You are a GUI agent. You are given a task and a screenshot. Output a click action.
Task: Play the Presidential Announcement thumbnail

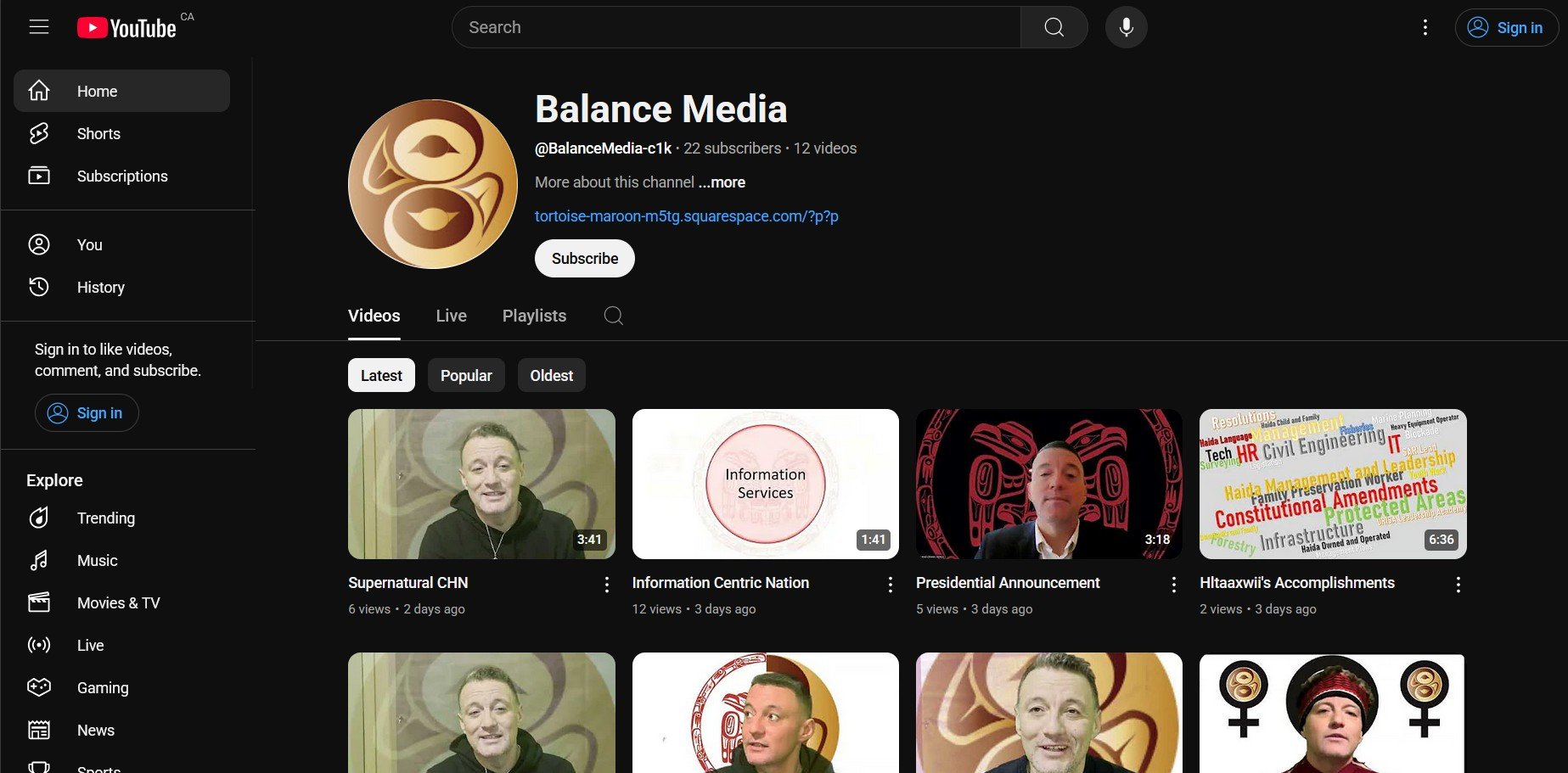1048,484
